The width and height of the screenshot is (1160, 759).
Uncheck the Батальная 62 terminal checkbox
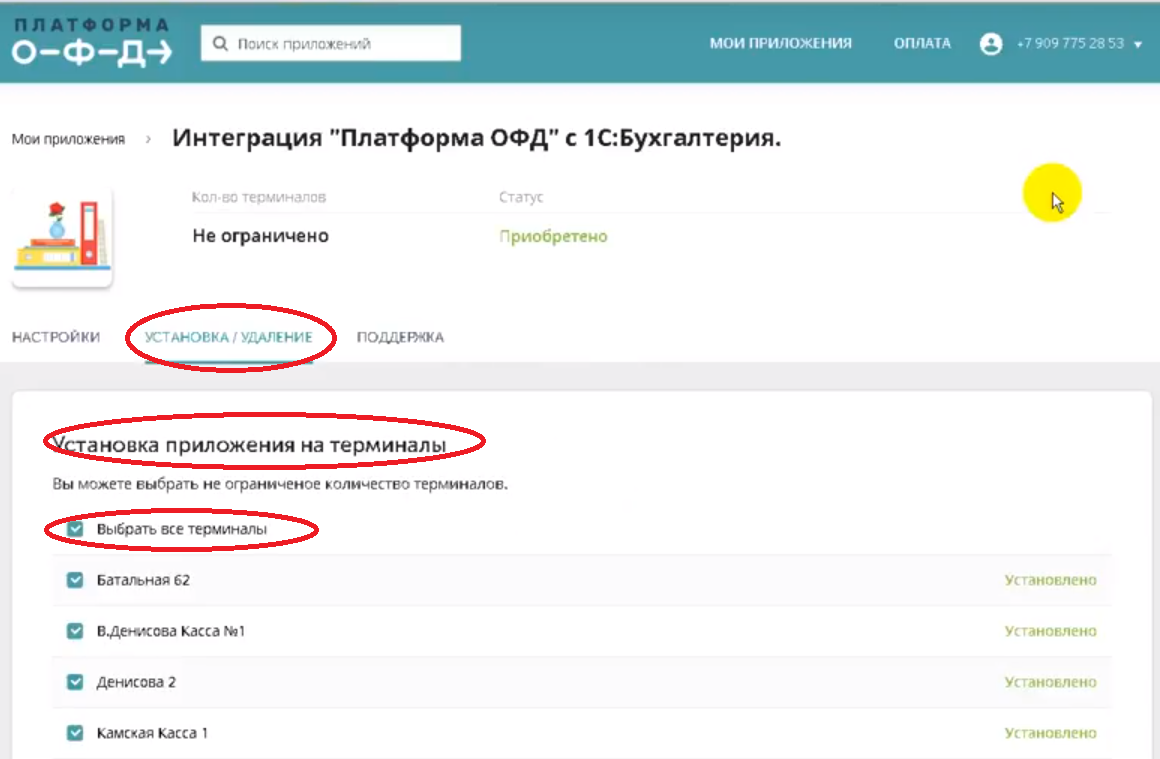click(75, 580)
